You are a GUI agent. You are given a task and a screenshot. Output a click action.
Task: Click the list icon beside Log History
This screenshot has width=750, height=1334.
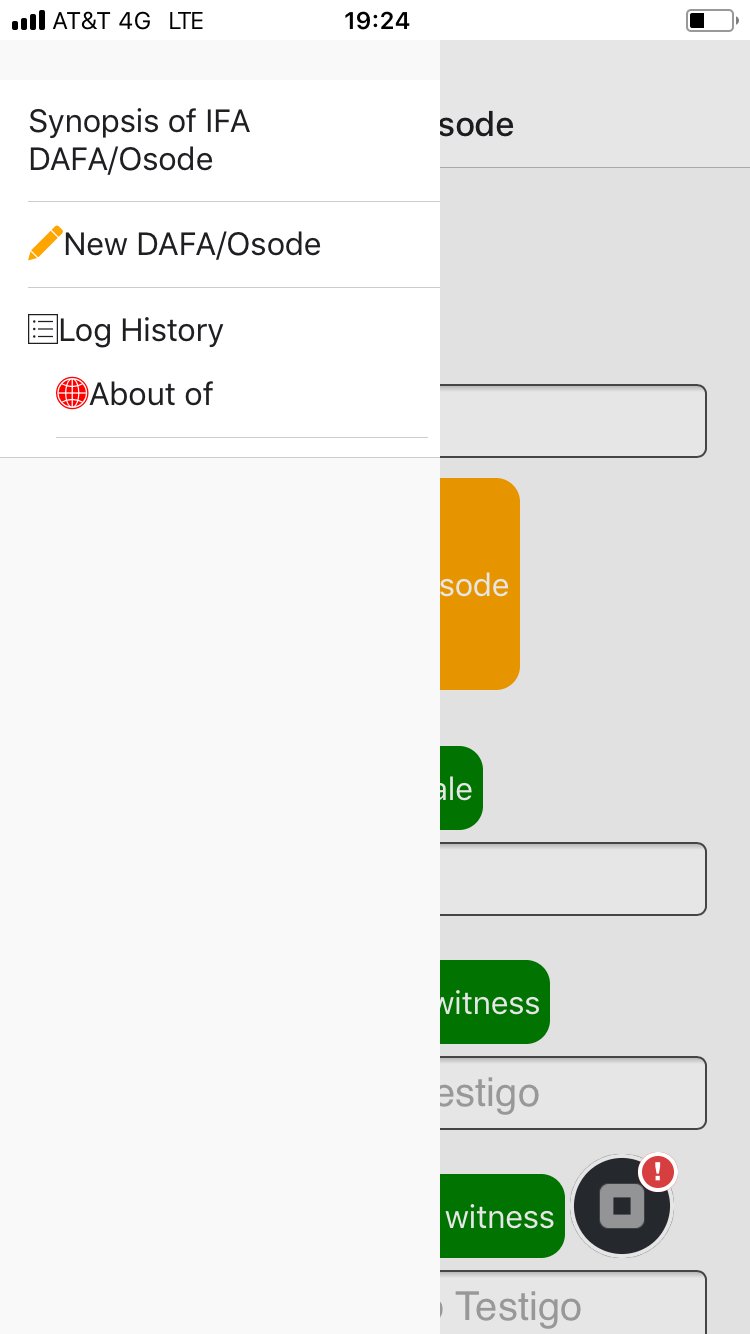42,330
